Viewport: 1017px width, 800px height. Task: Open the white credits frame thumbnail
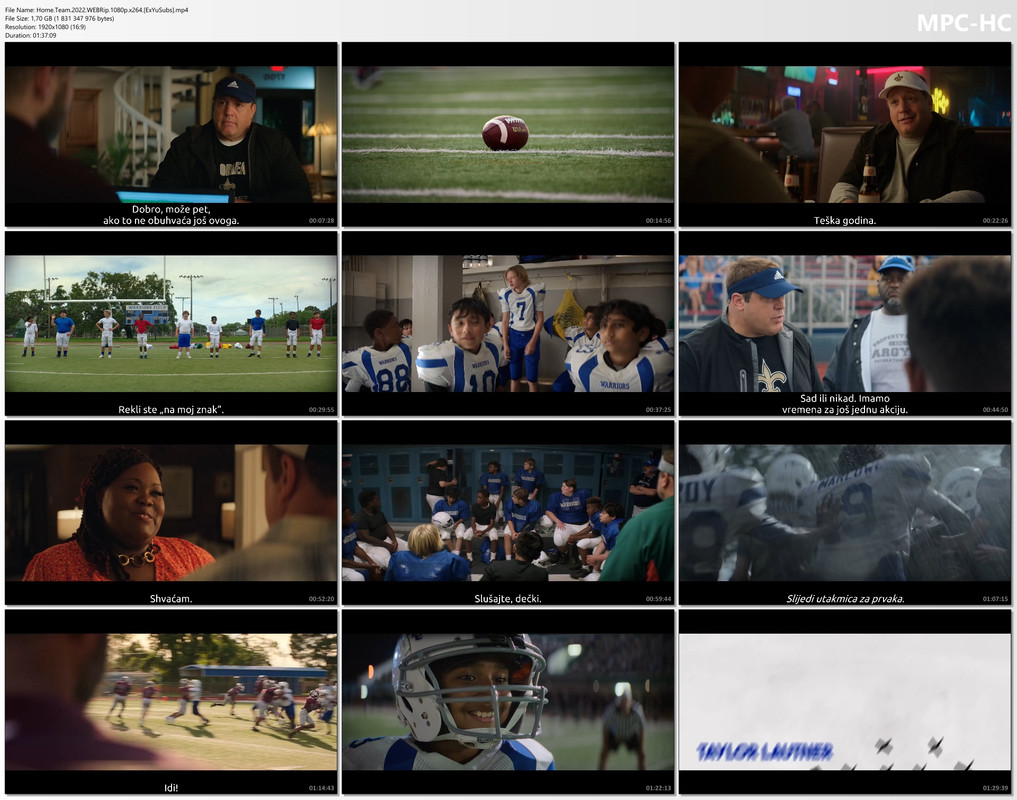(x=844, y=701)
